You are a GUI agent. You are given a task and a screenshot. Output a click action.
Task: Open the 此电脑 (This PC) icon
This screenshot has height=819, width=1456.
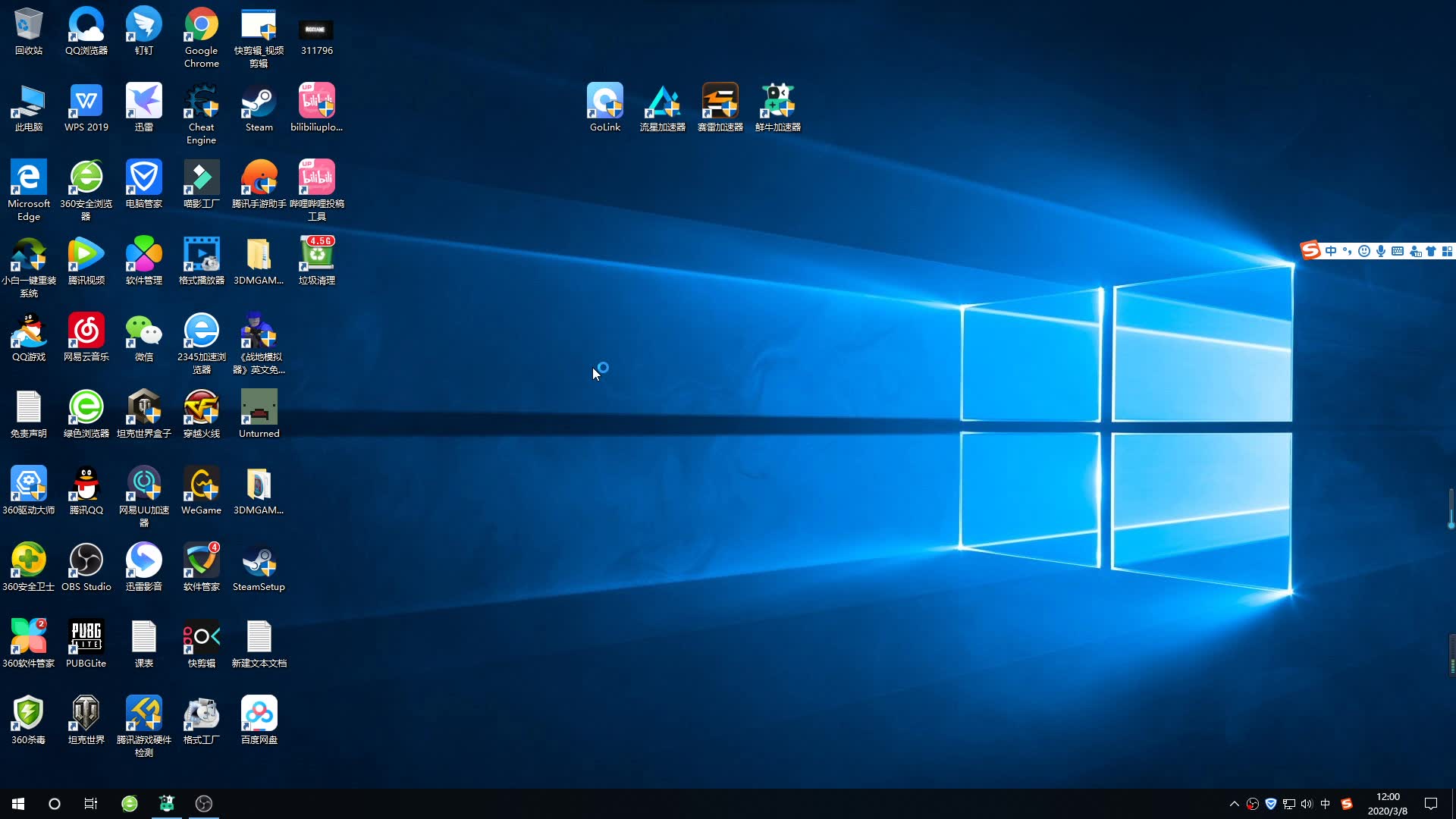tap(29, 108)
